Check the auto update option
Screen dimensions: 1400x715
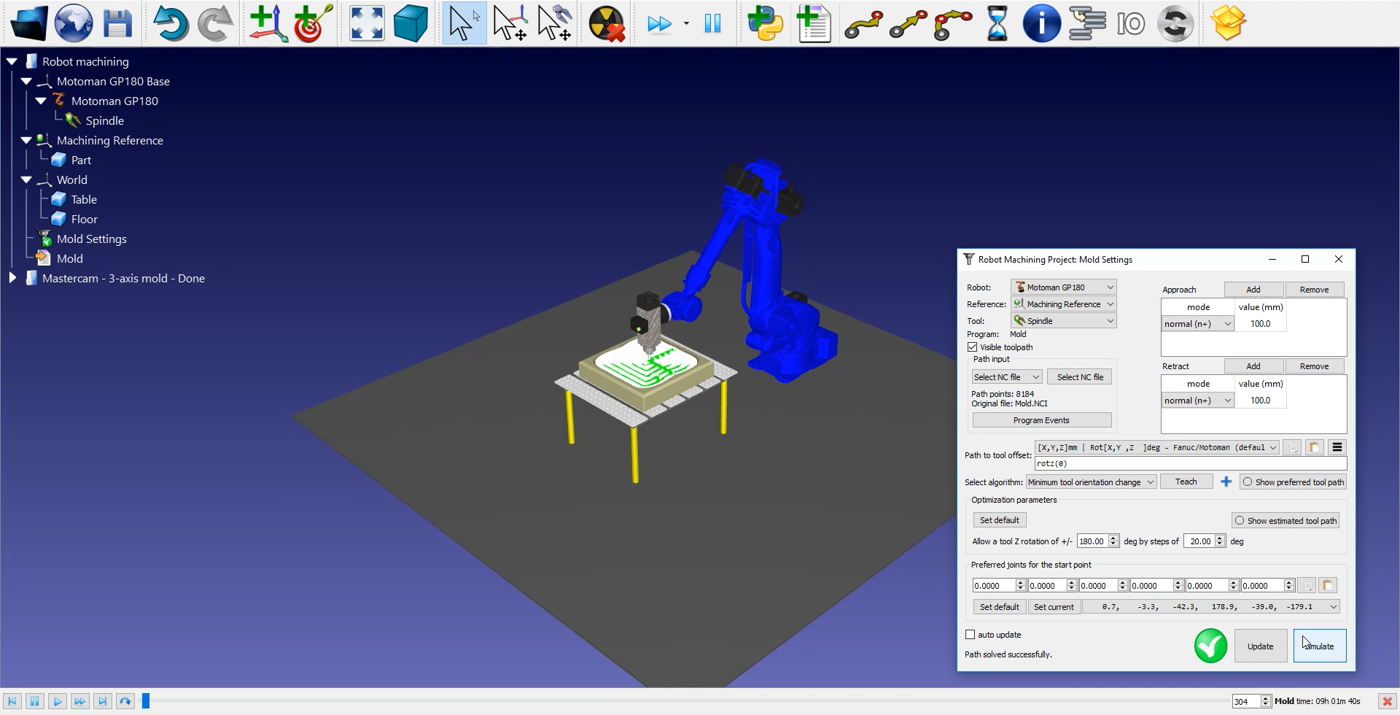click(970, 634)
